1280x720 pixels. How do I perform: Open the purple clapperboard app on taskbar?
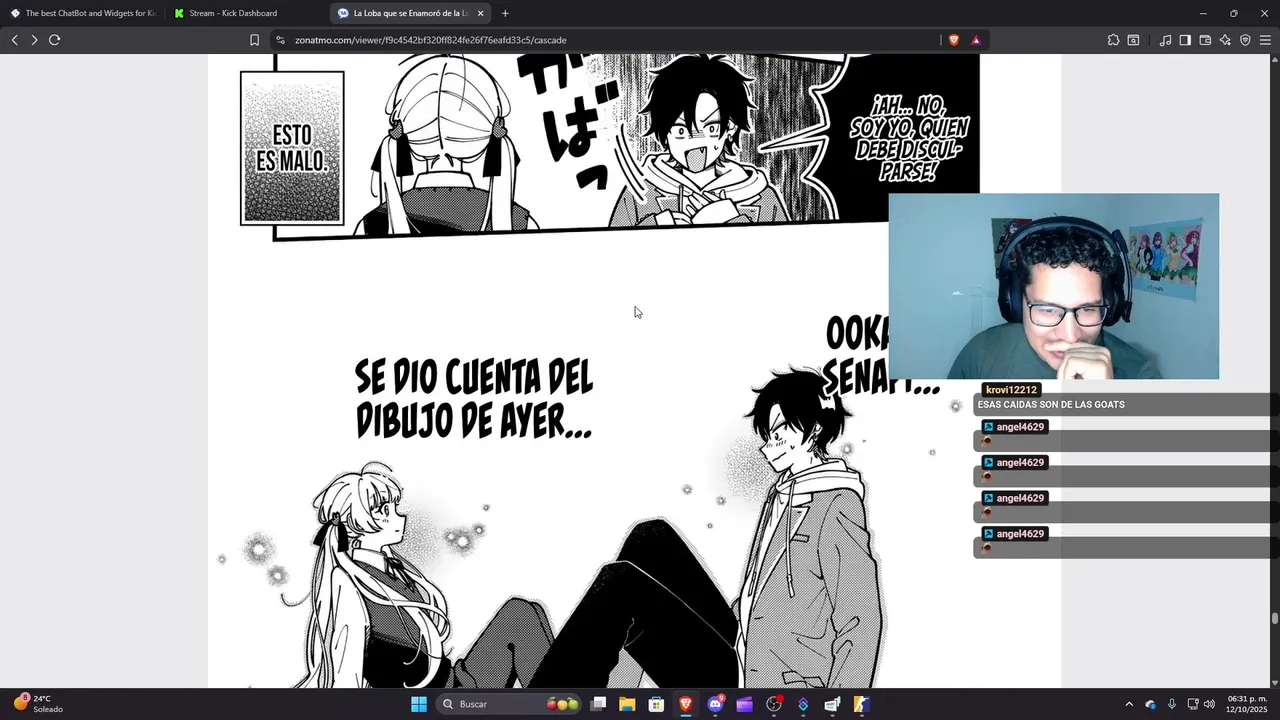[x=744, y=704]
